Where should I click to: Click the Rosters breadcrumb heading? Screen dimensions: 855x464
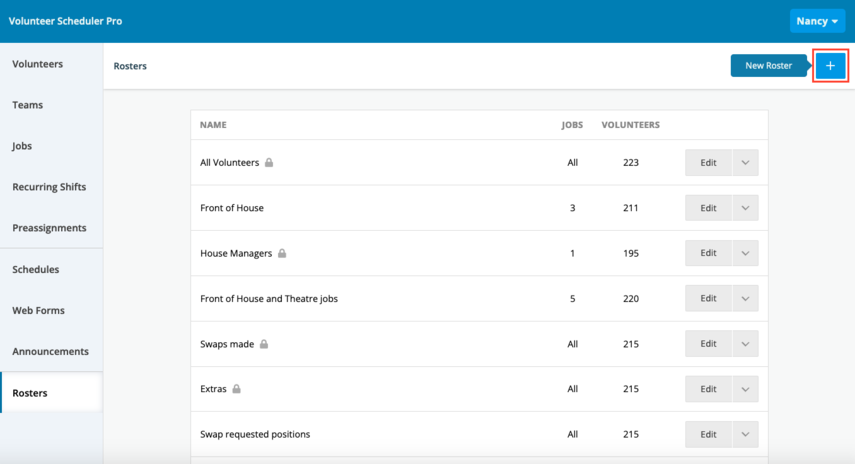coord(130,66)
